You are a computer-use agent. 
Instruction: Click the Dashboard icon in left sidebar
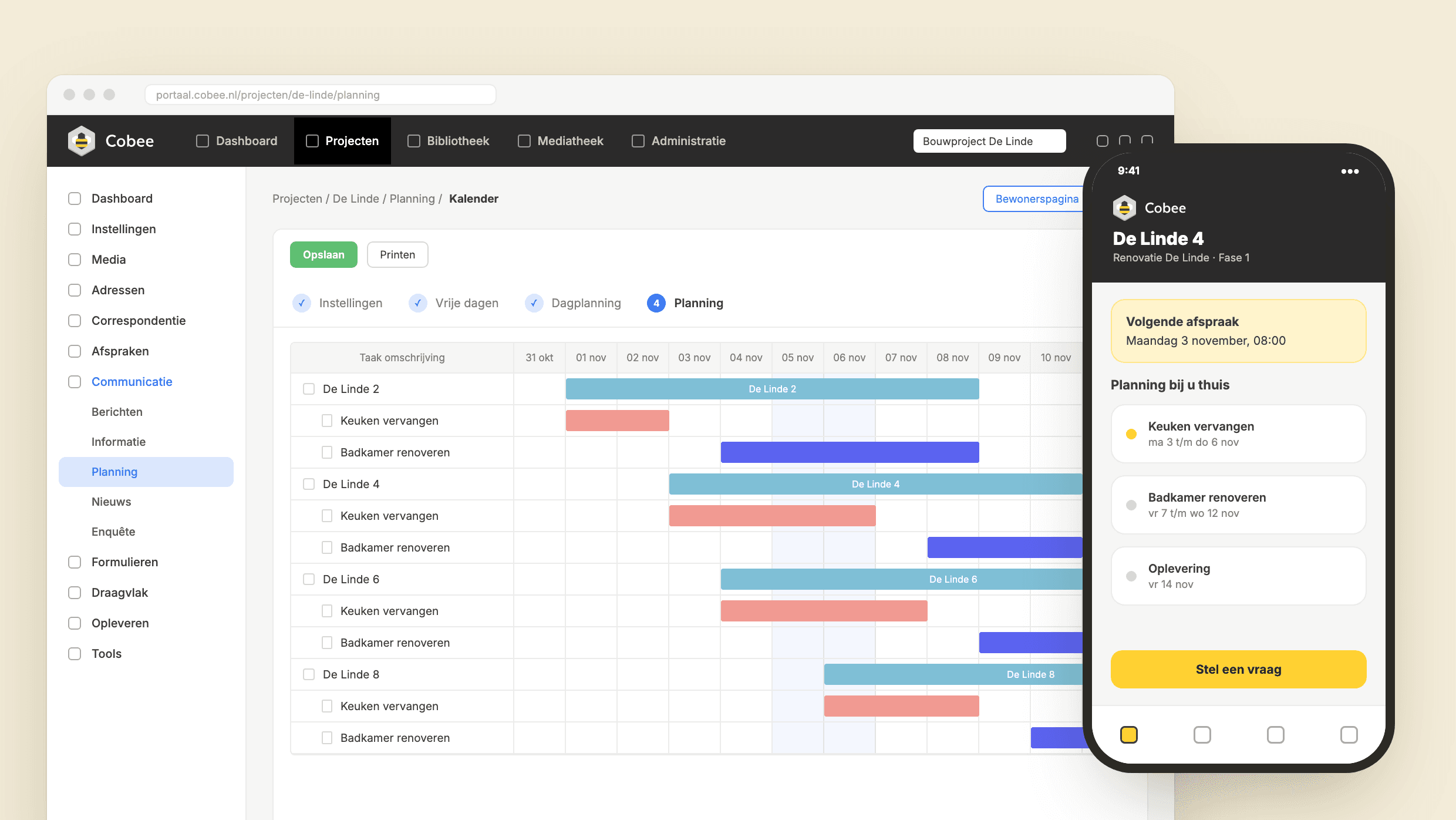(75, 199)
